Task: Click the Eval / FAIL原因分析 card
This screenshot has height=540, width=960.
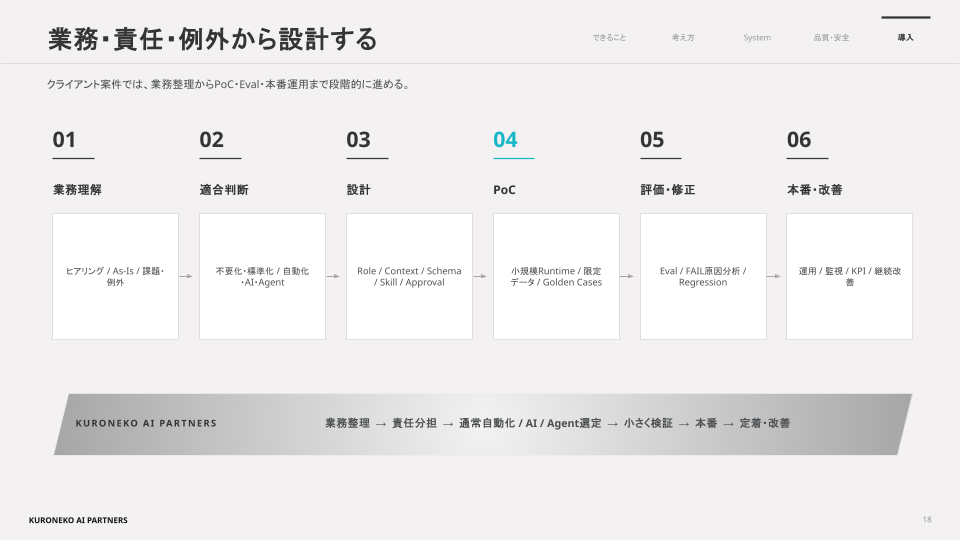Action: click(x=703, y=276)
